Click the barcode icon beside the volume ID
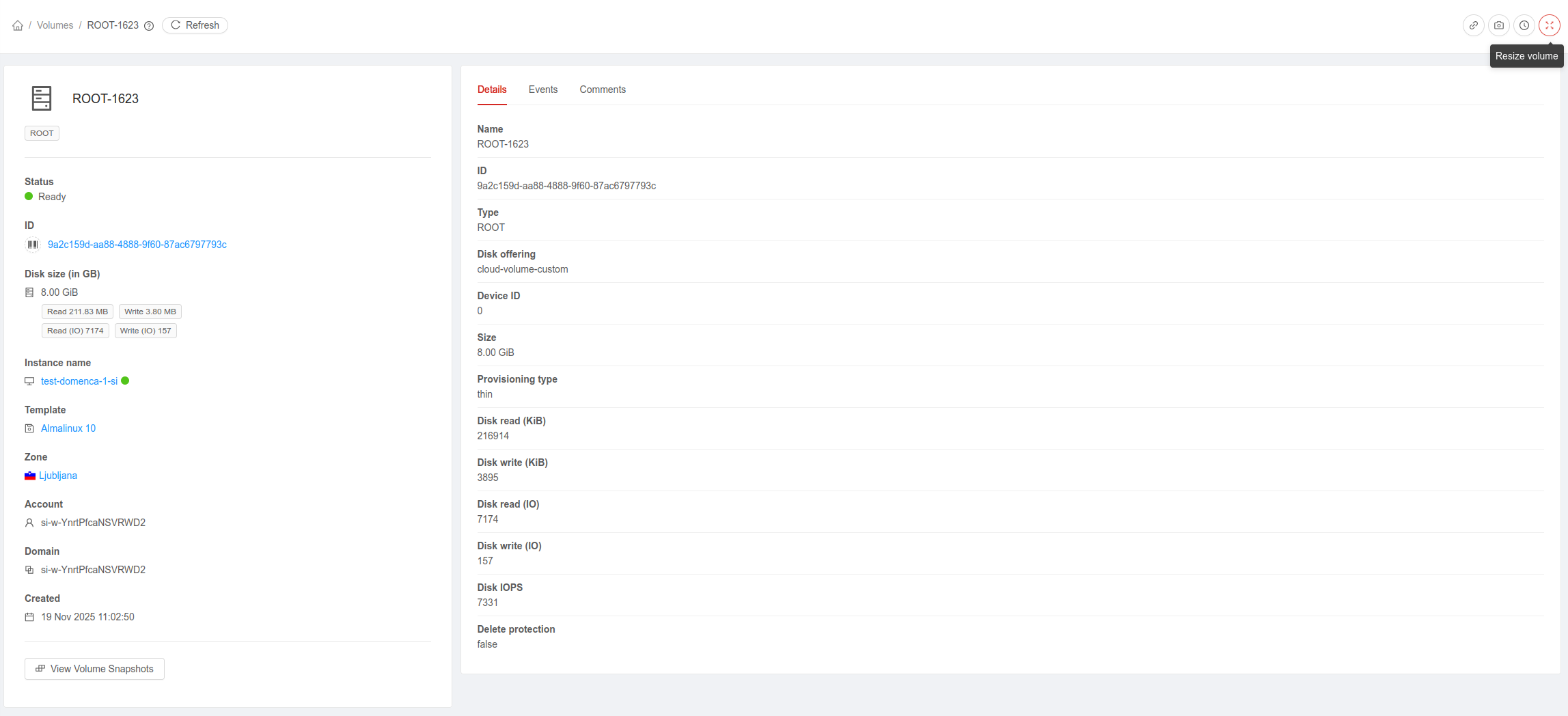 coord(33,245)
